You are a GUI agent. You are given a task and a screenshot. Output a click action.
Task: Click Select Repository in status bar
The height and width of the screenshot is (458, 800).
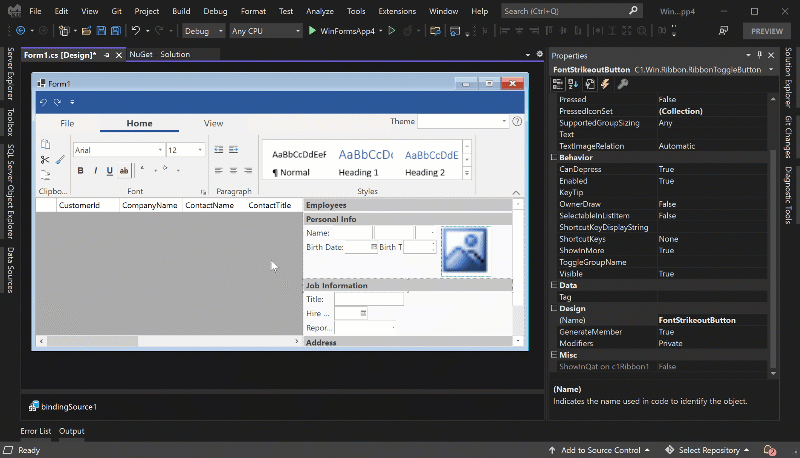coord(707,450)
